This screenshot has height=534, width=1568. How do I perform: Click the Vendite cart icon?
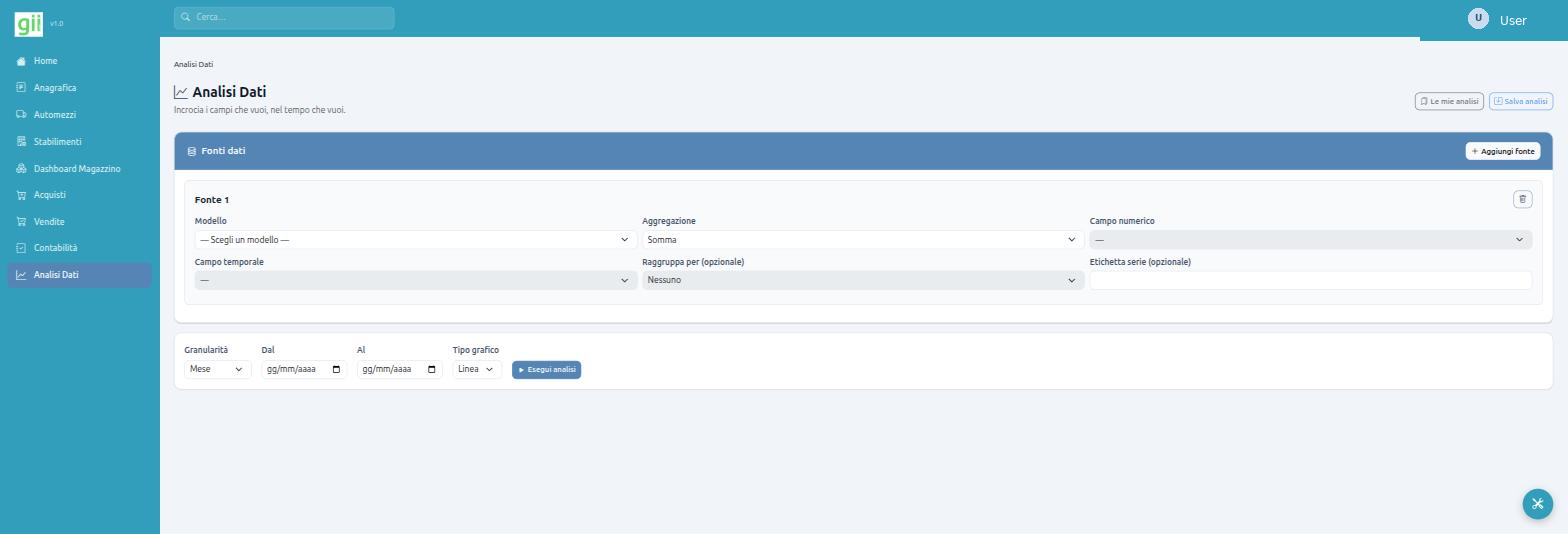(21, 222)
